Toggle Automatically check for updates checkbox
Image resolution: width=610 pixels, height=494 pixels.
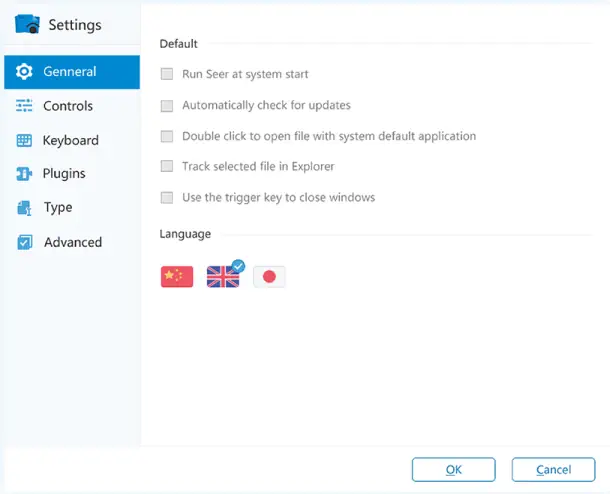(167, 105)
